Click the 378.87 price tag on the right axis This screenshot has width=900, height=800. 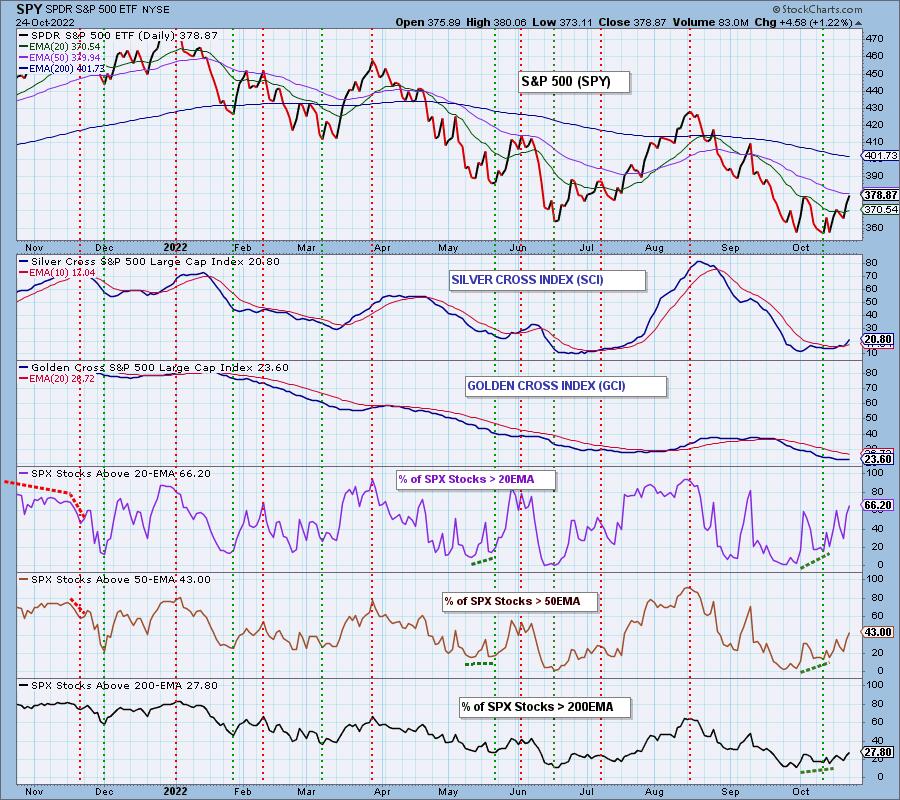880,195
